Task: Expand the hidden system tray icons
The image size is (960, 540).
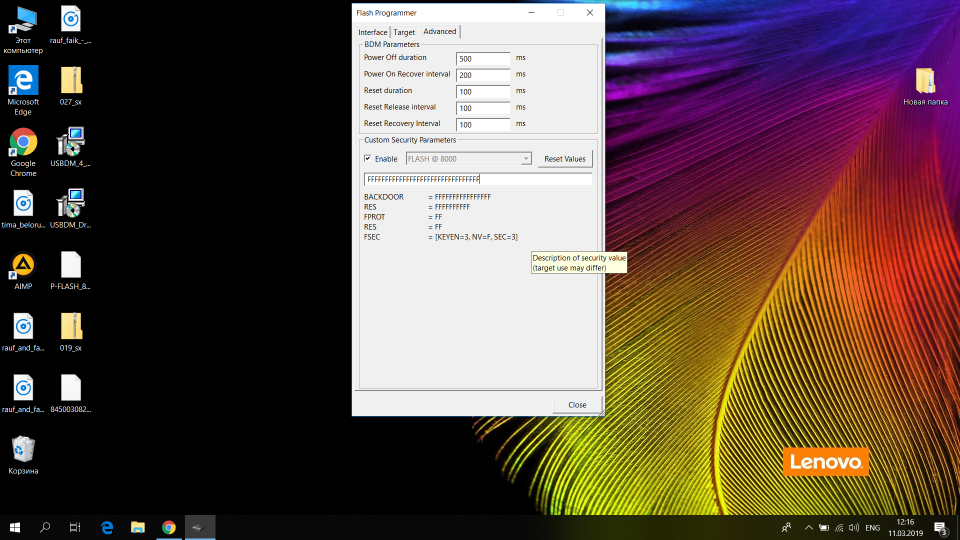Action: [x=806, y=527]
